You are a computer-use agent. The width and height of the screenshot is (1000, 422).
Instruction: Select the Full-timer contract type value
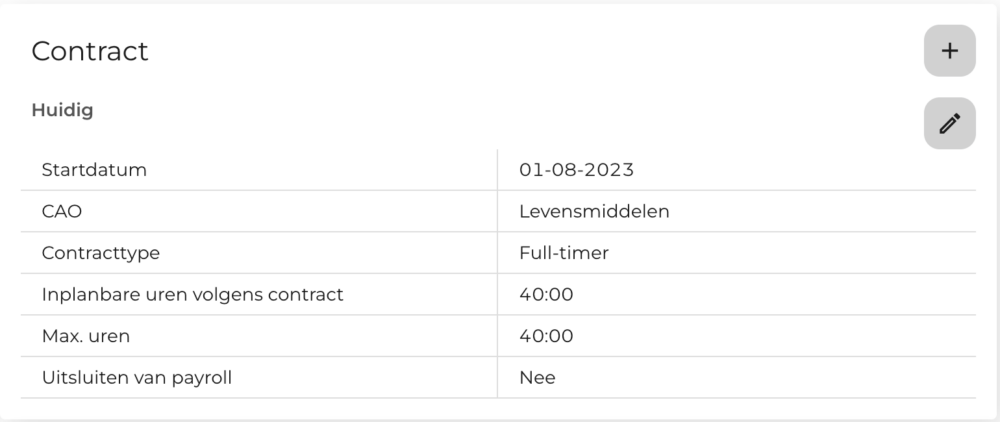point(564,253)
